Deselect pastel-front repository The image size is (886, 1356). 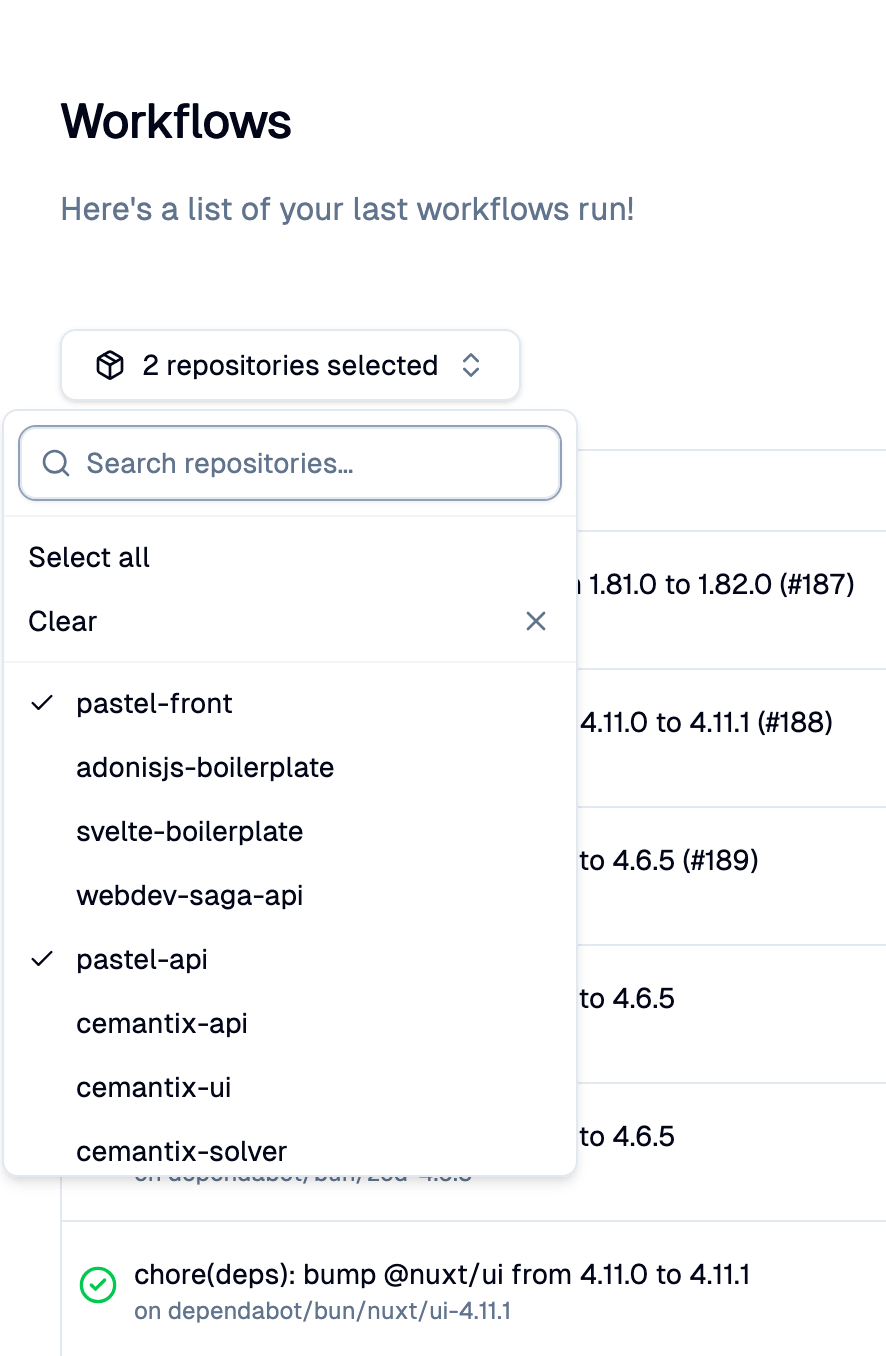tap(290, 703)
